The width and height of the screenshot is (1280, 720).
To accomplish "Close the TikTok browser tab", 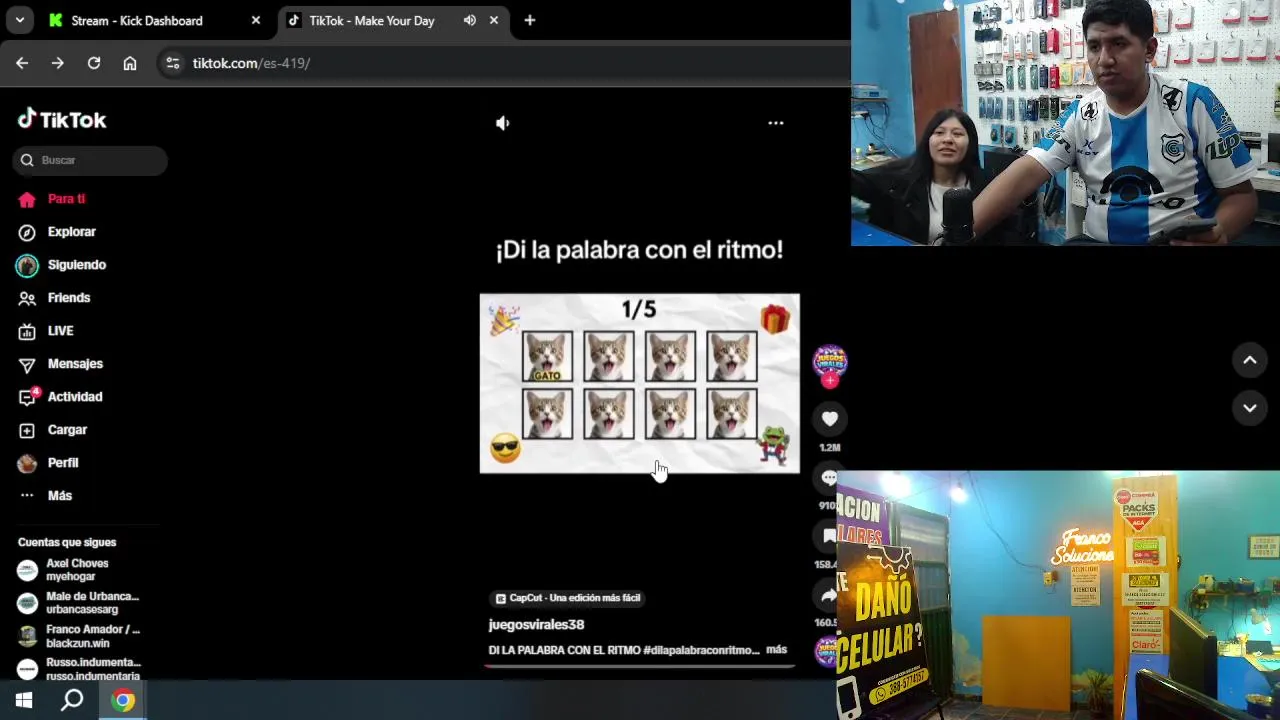I will 494,20.
